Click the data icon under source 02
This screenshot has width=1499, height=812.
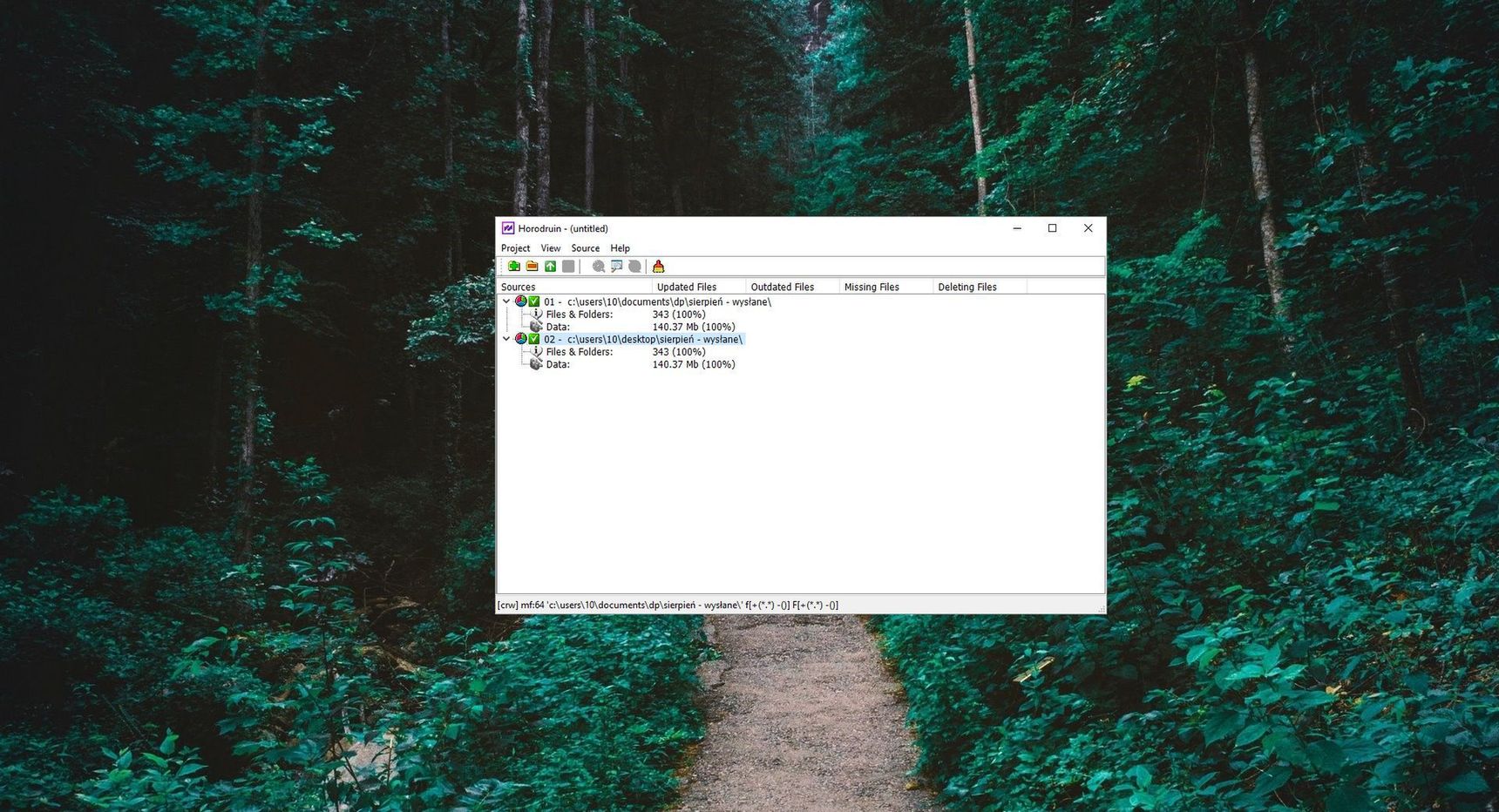coord(537,364)
